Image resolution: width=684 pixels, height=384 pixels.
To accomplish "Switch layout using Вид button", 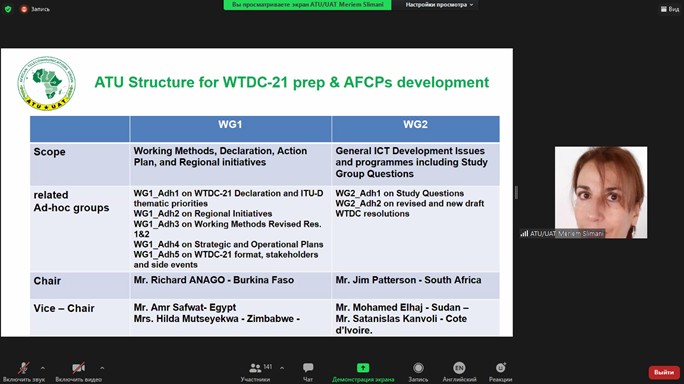I will click(670, 9).
